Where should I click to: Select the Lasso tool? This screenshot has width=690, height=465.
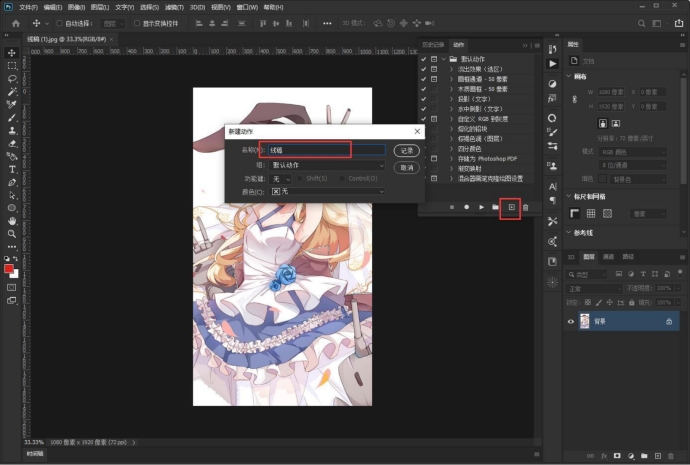(x=12, y=79)
